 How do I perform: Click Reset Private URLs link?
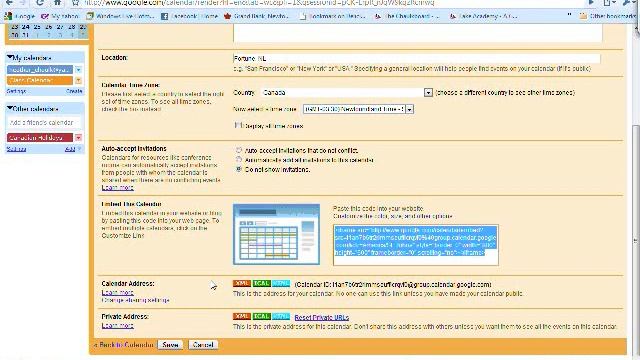322,317
